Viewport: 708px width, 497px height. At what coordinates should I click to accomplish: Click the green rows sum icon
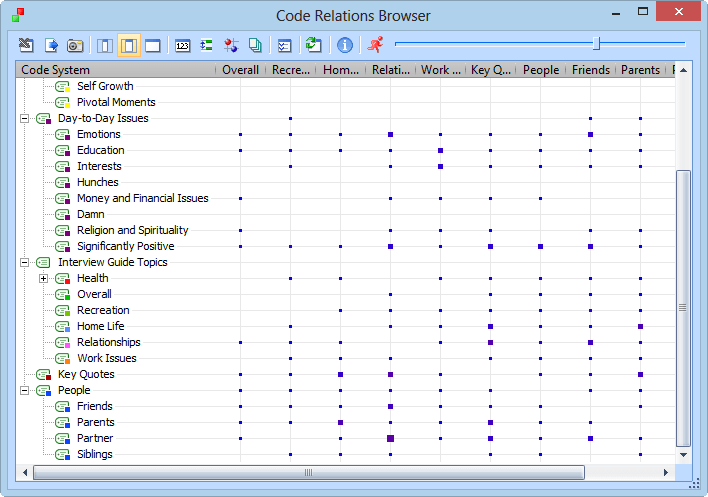click(206, 45)
